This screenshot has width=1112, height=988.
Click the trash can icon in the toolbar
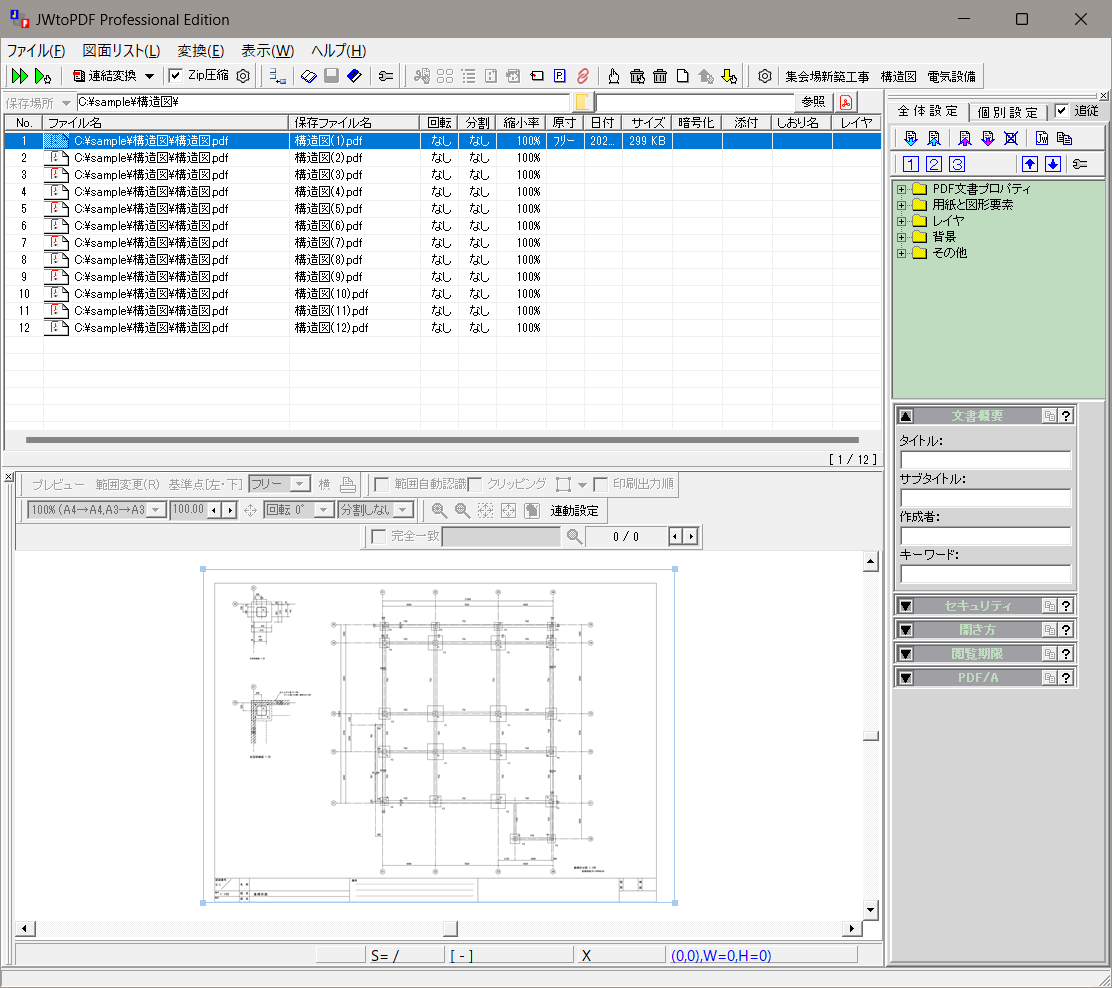coord(660,76)
